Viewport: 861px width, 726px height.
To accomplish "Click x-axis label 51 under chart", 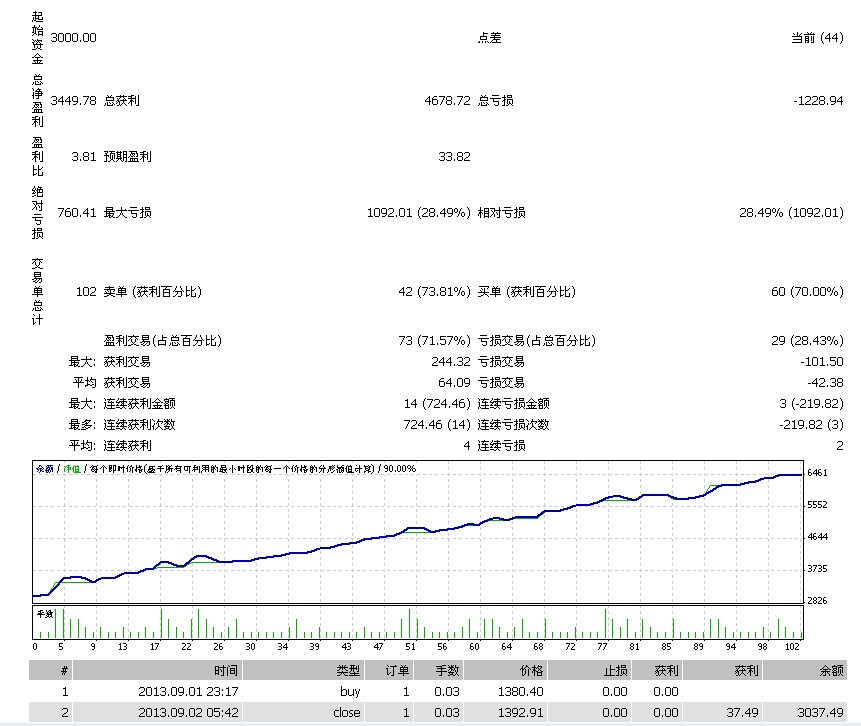I will click(x=410, y=647).
